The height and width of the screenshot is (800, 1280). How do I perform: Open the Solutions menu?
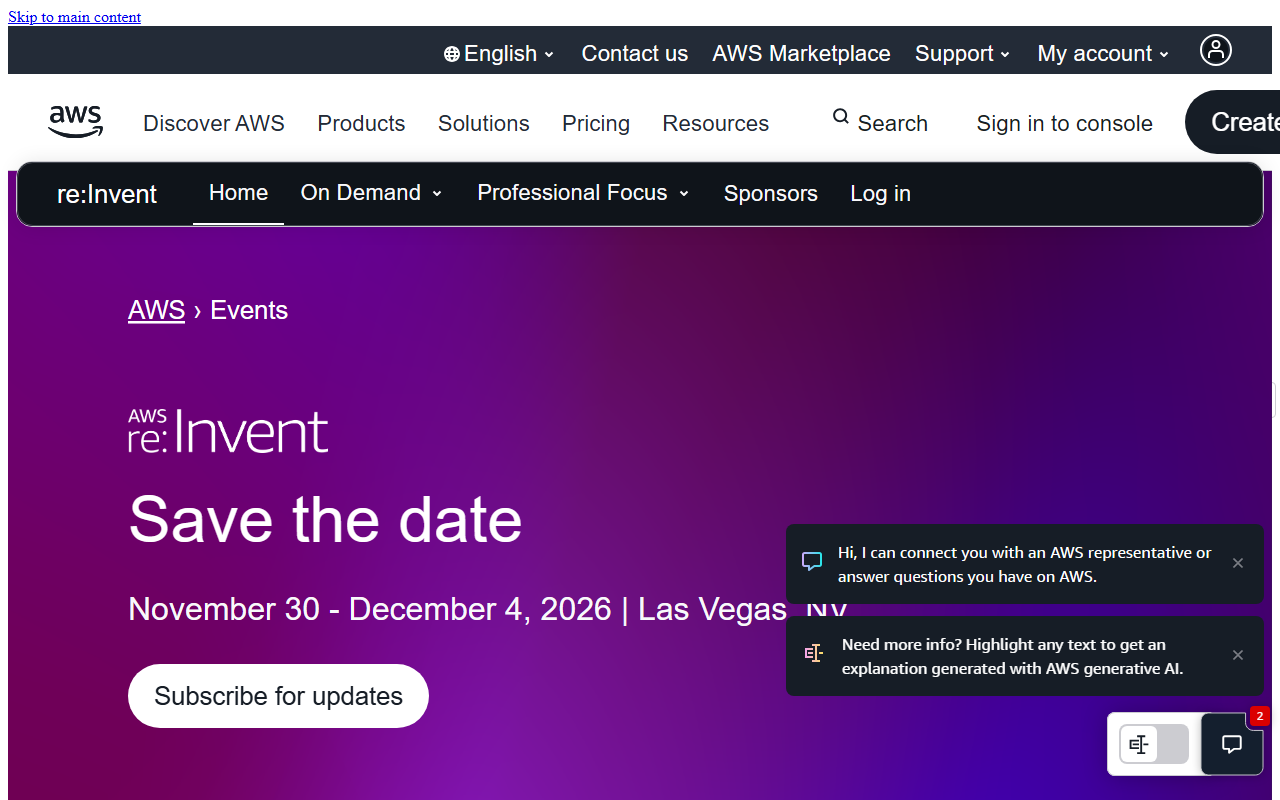(x=484, y=123)
